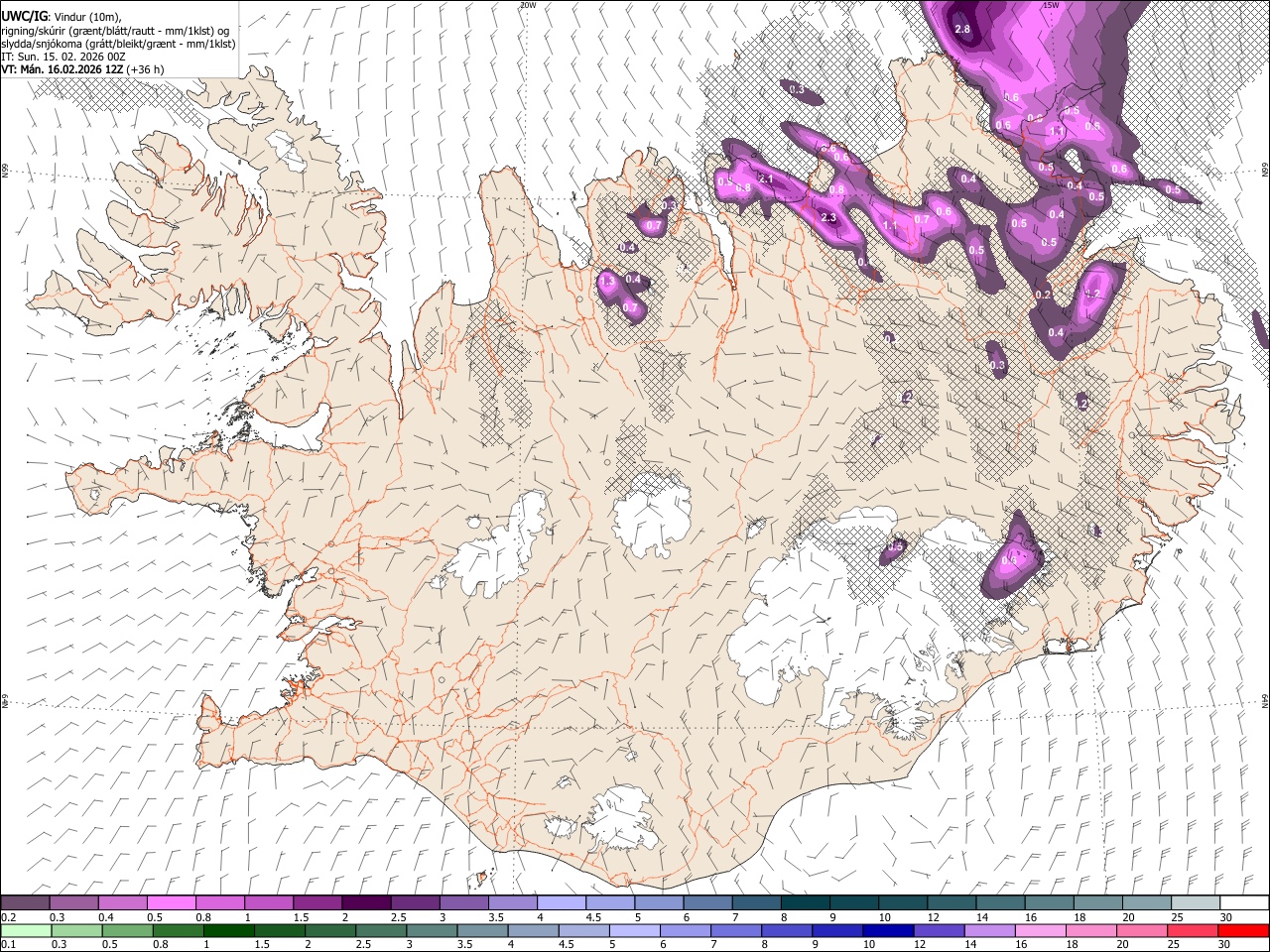Click the 2.8 snowfall value on the map
This screenshot has width=1270, height=952.
(x=962, y=29)
